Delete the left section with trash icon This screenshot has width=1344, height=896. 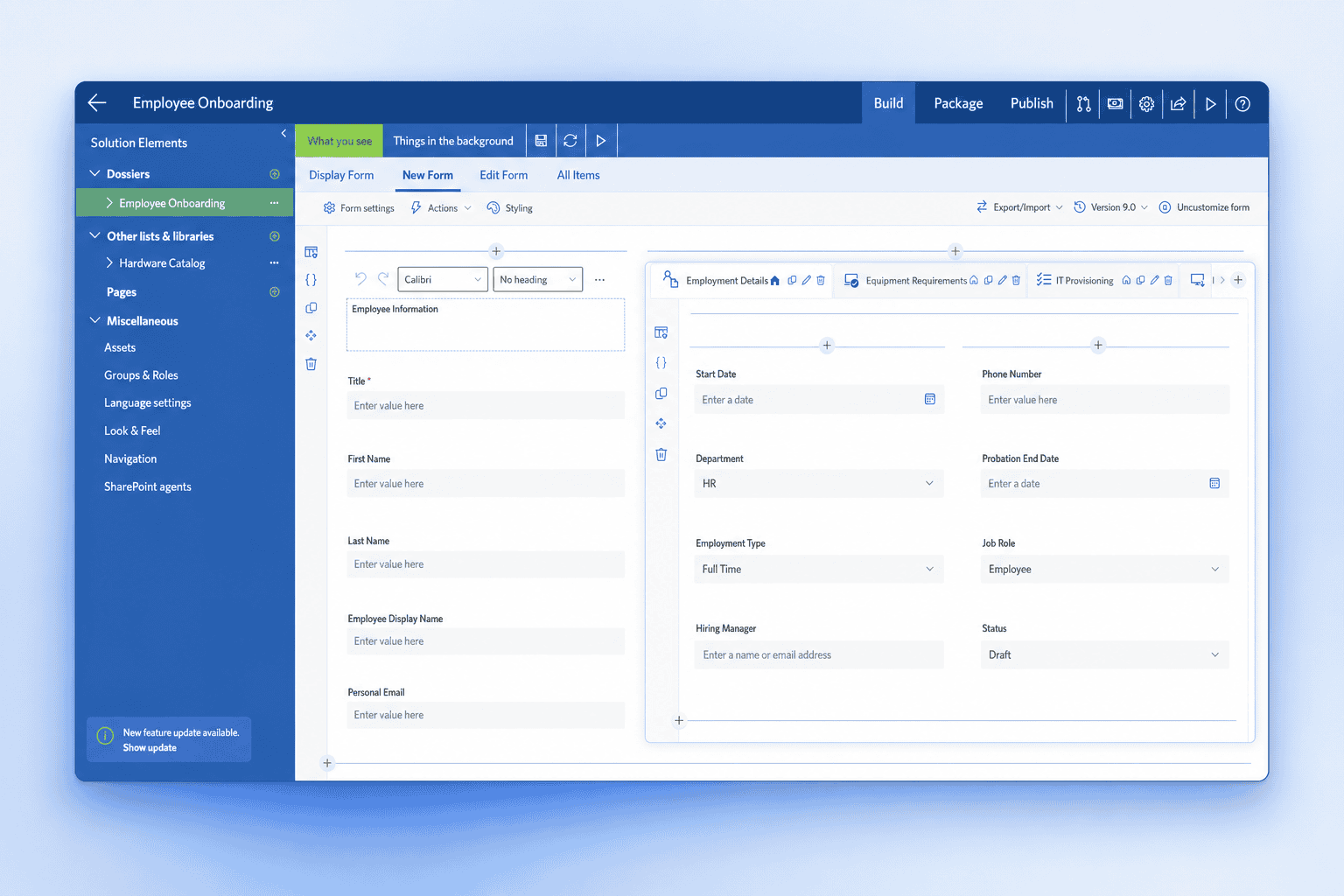[x=311, y=364]
